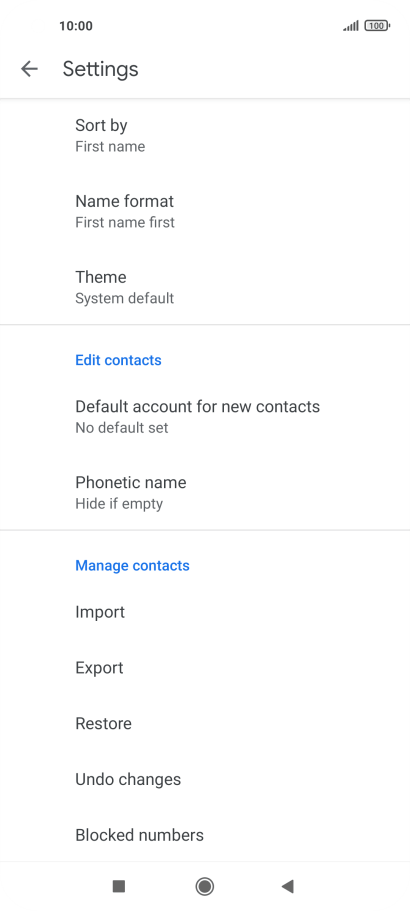The width and height of the screenshot is (410, 911).
Task: Select Undo changes
Action: click(205, 780)
